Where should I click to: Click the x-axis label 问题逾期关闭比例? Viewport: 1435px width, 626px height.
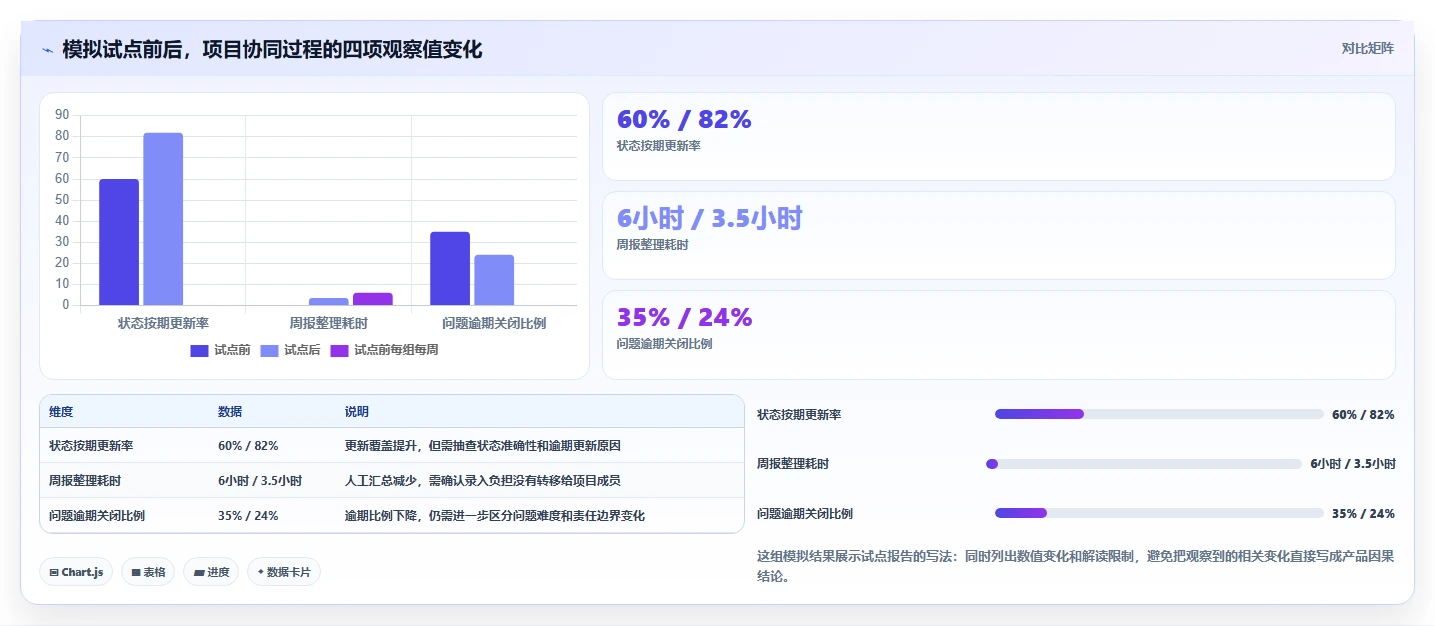[x=494, y=323]
